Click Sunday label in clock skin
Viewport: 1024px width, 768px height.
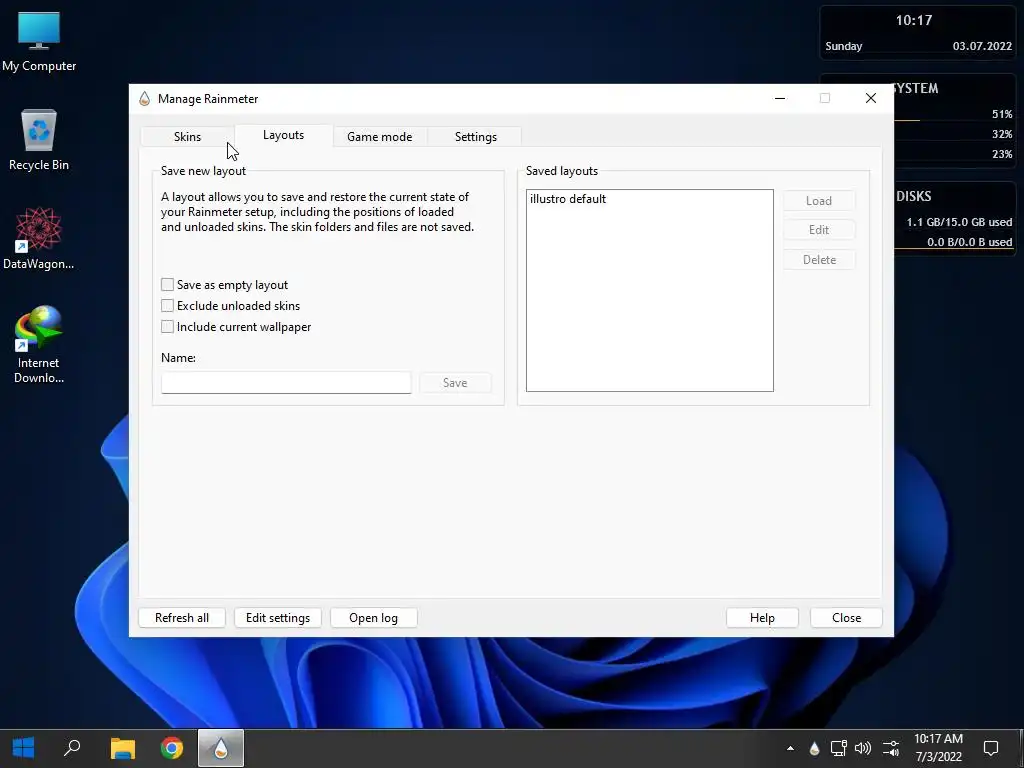coord(844,46)
